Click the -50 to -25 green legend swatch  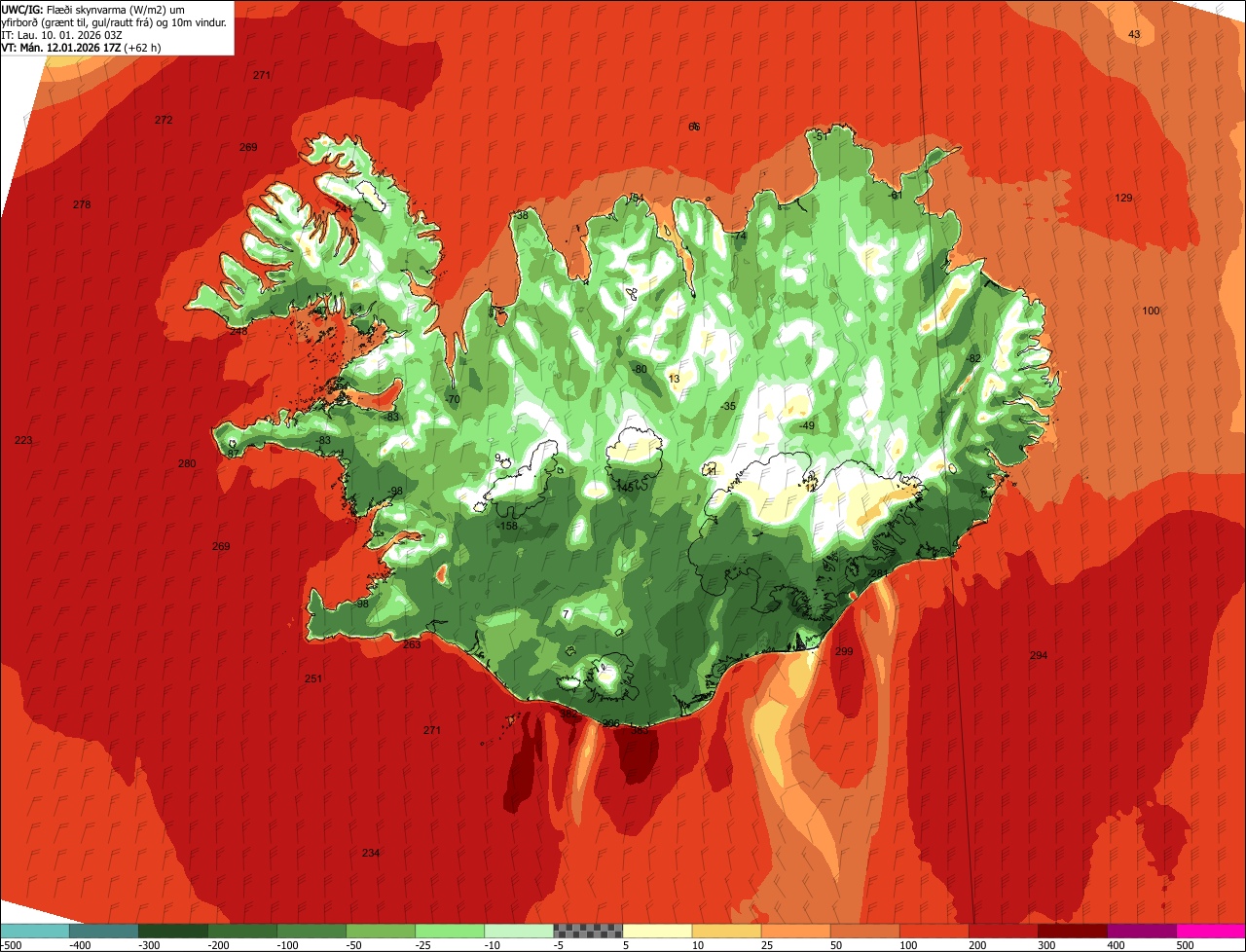tap(380, 931)
